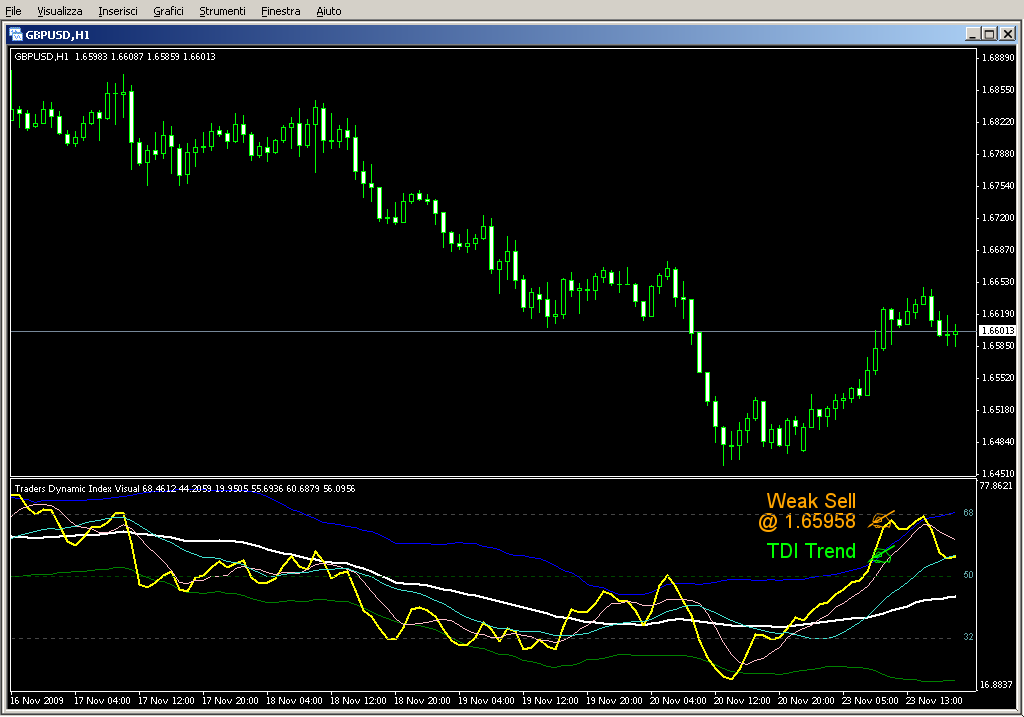
Task: Click the 17 Nov 12:00 time label
Action: tap(167, 701)
